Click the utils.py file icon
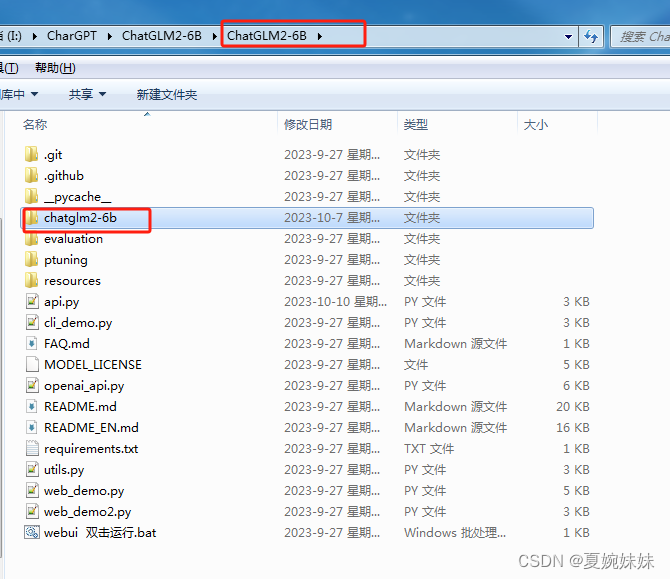Screen dimensions: 670x579 [x=32, y=469]
